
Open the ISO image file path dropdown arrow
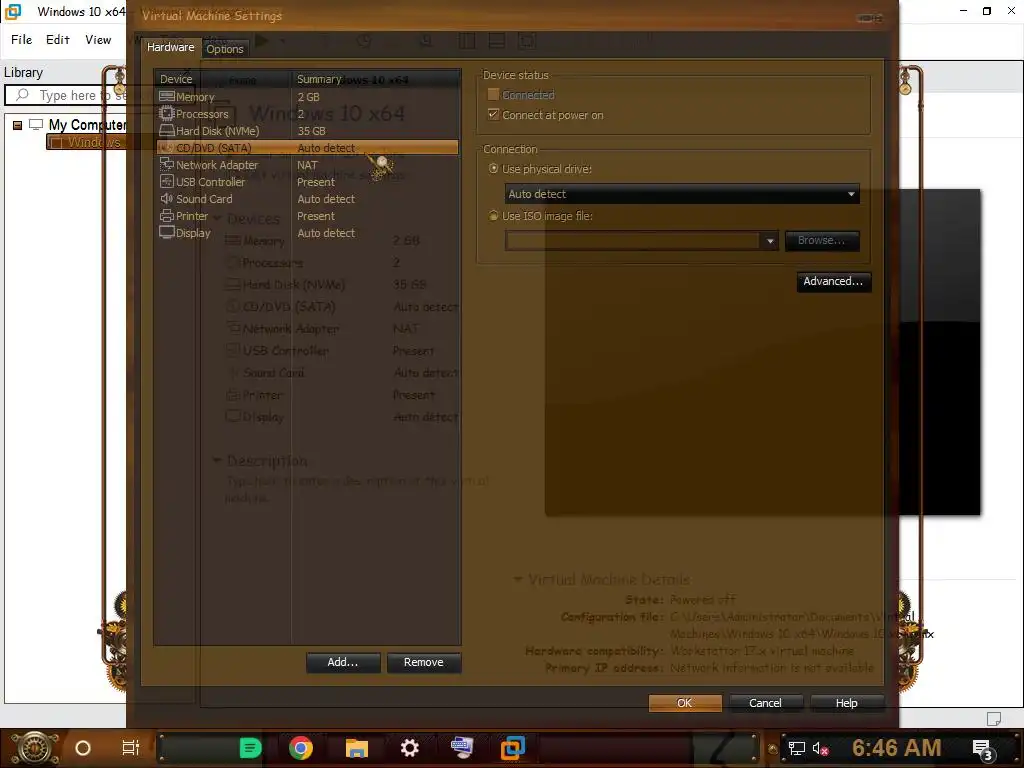pyautogui.click(x=770, y=241)
